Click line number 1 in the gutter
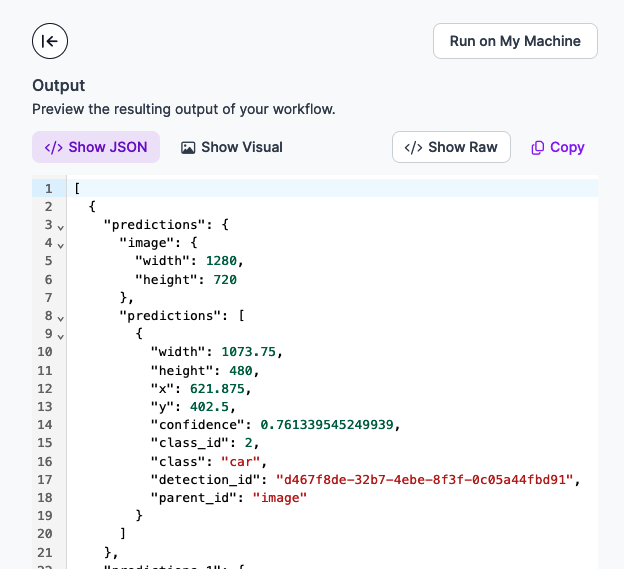 coord(47,188)
